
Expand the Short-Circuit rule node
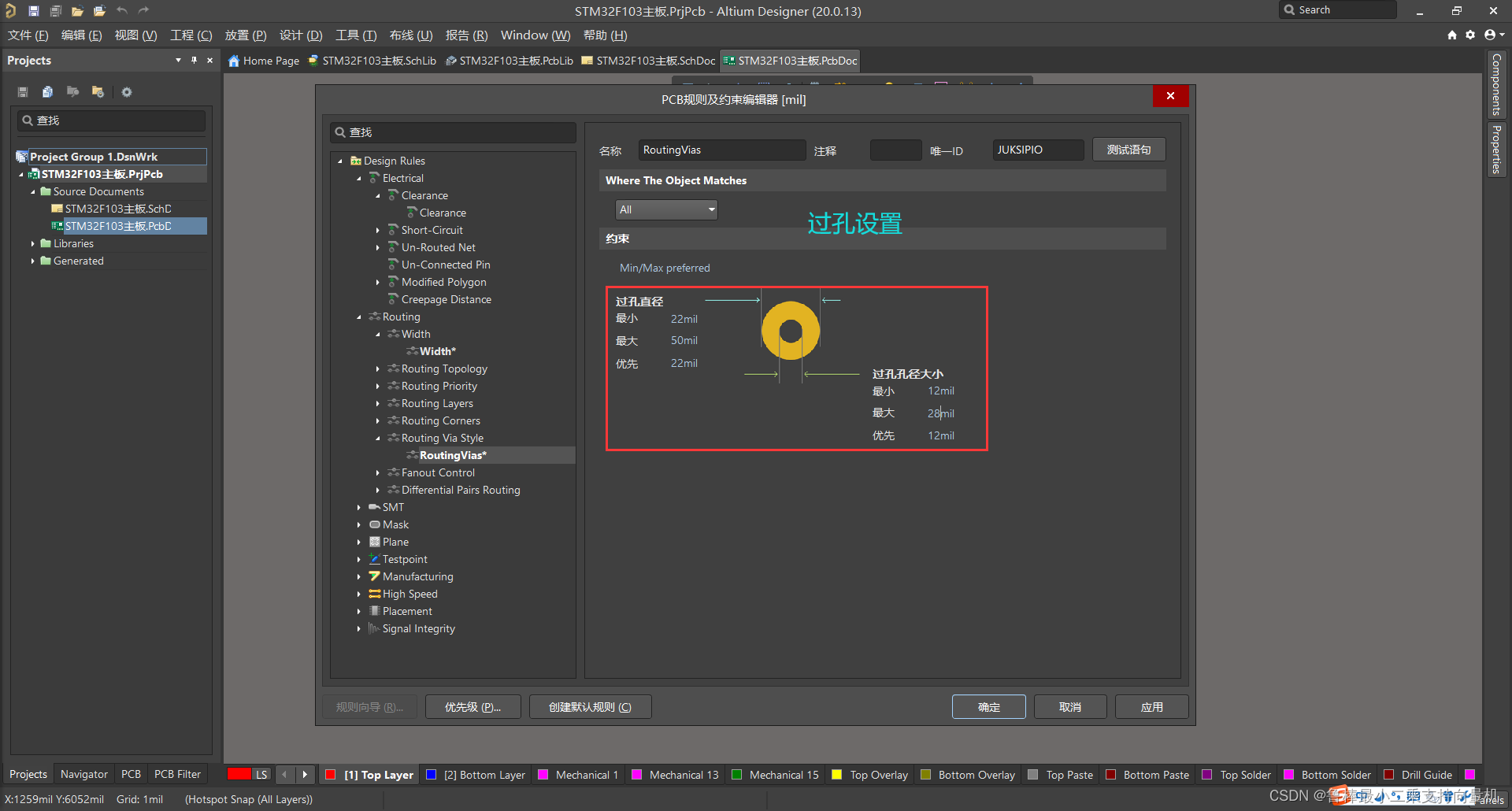pyautogui.click(x=378, y=230)
